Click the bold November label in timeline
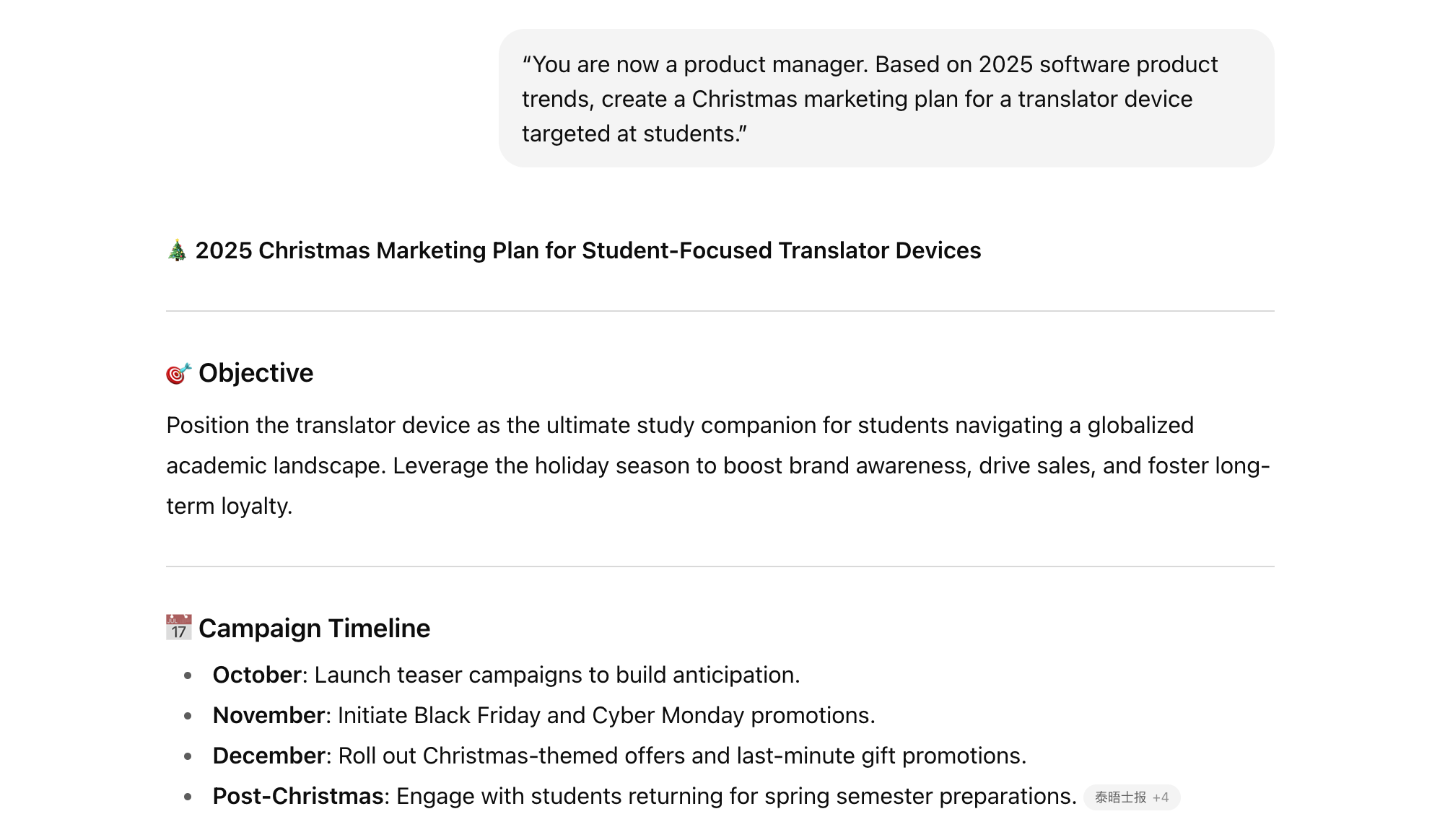Screen dimensions: 1445x840 pyautogui.click(x=269, y=715)
